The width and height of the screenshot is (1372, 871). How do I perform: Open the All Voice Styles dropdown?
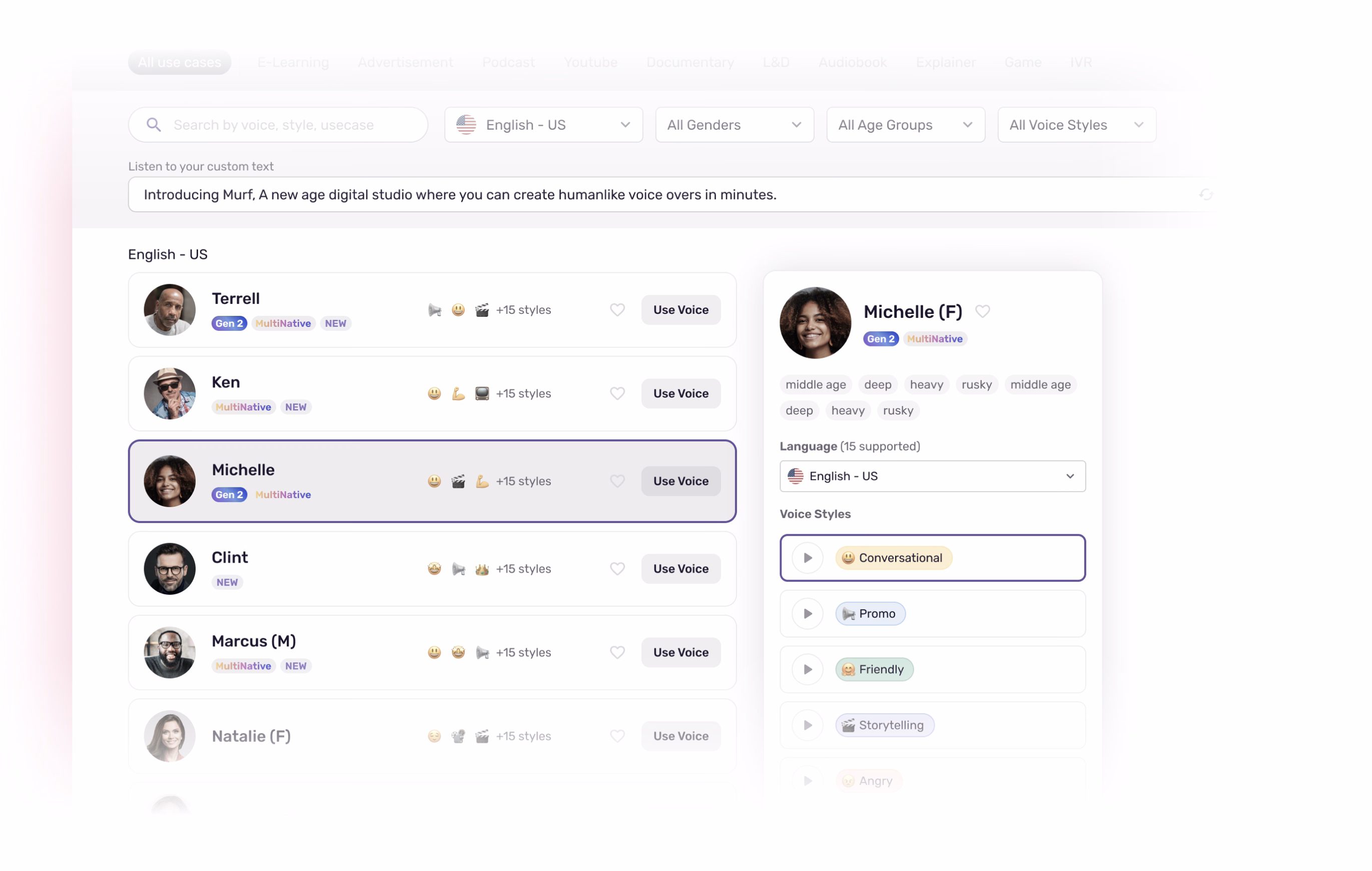coord(1076,124)
